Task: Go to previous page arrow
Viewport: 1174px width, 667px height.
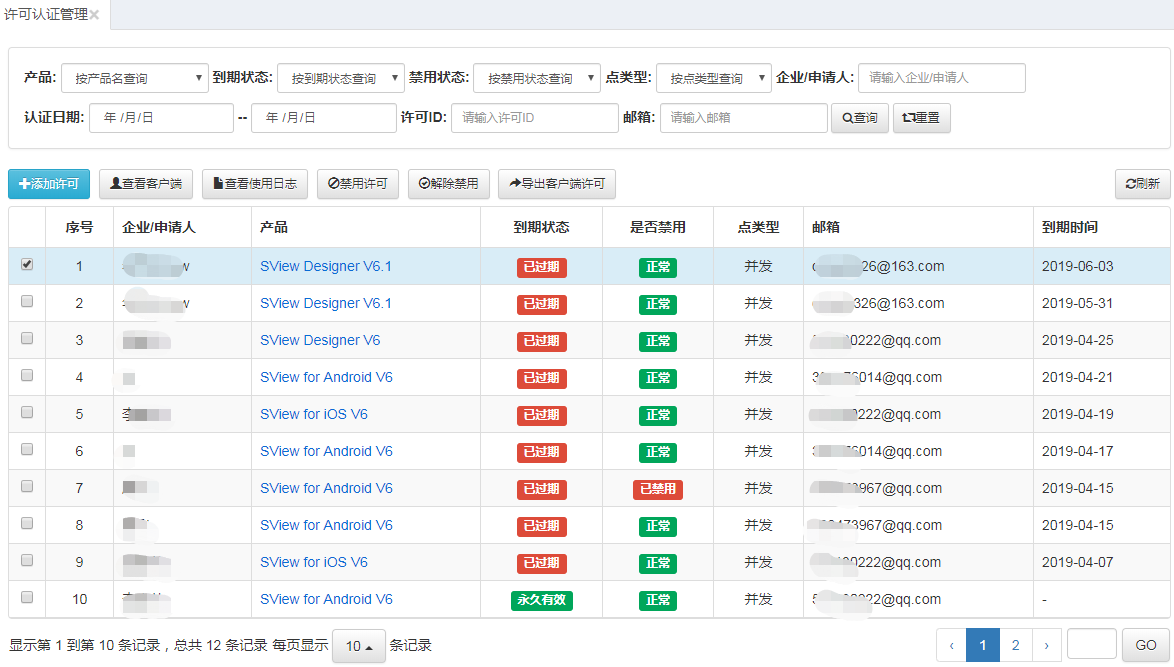Action: click(952, 645)
